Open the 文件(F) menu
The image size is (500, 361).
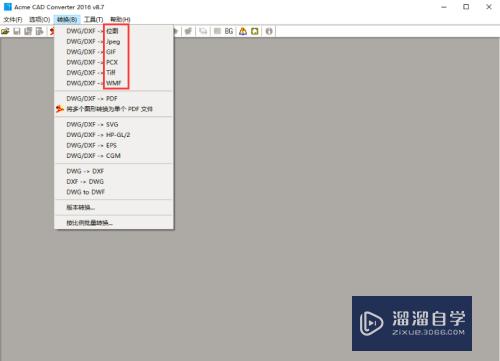point(13,20)
